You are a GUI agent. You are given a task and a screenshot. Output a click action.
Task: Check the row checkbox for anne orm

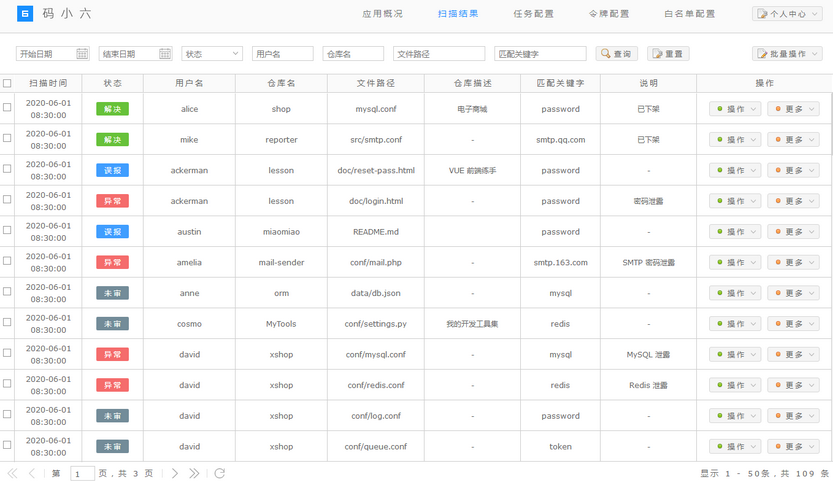click(7, 291)
